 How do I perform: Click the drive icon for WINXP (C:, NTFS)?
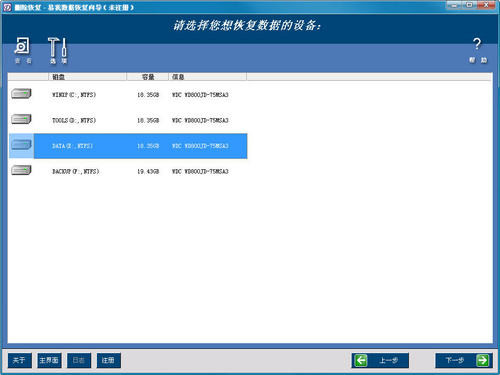21,94
